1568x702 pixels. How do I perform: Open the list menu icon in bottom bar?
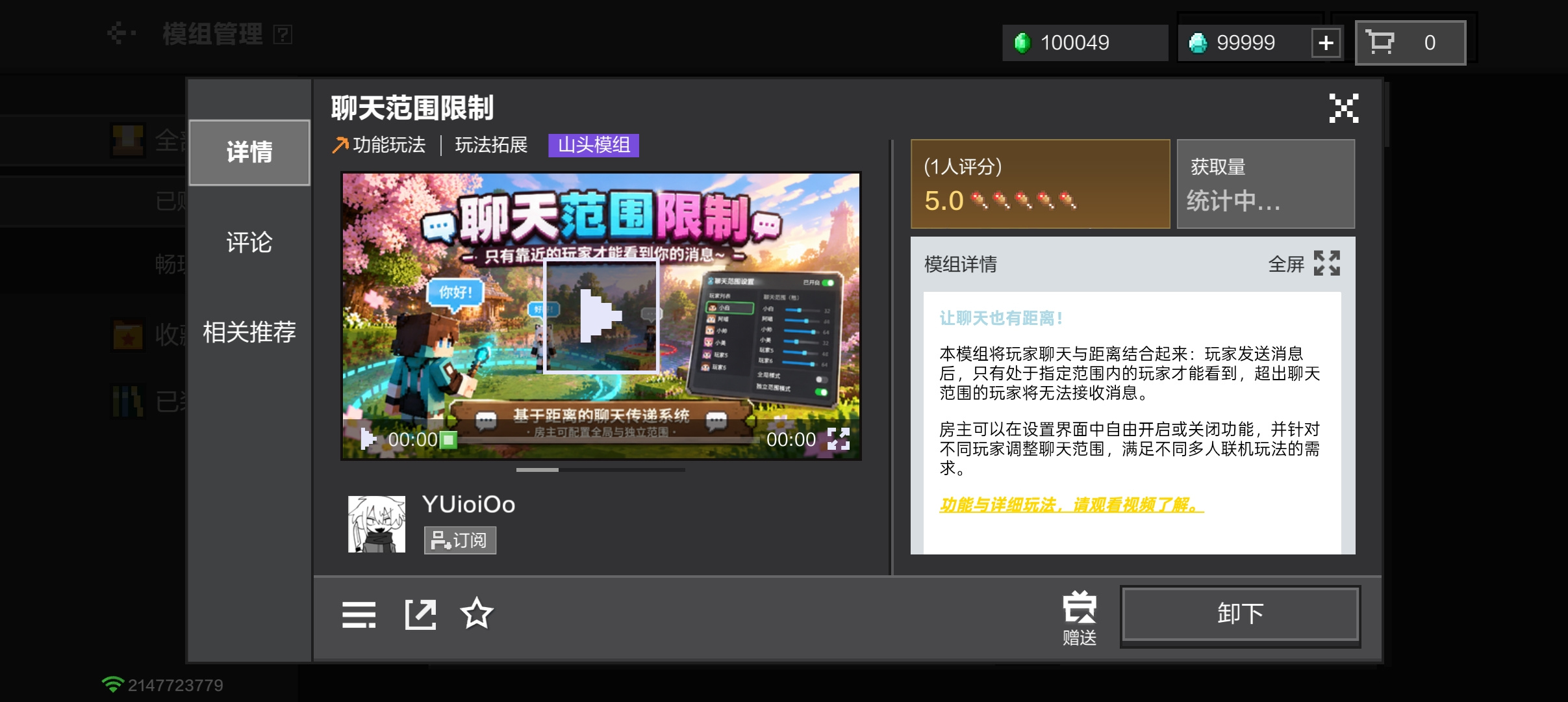(x=359, y=614)
